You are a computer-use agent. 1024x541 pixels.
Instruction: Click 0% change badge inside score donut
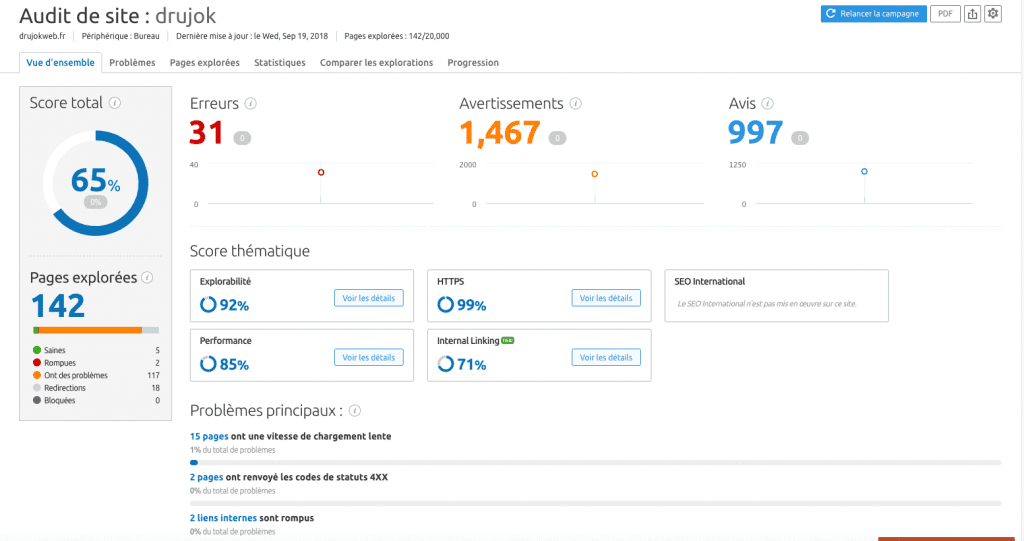pos(95,202)
